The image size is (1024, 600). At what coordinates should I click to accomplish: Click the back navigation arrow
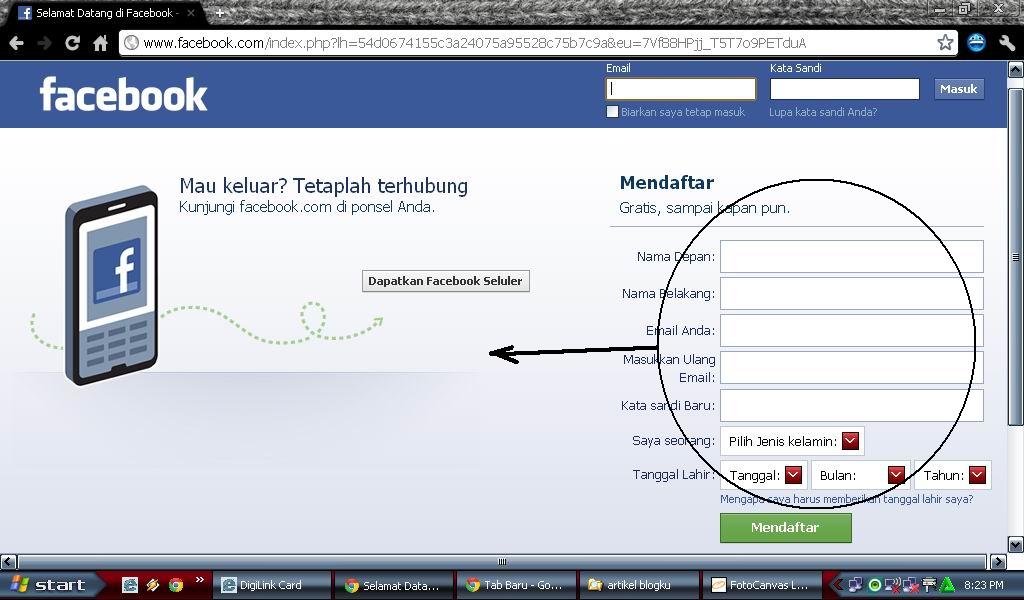(15, 43)
